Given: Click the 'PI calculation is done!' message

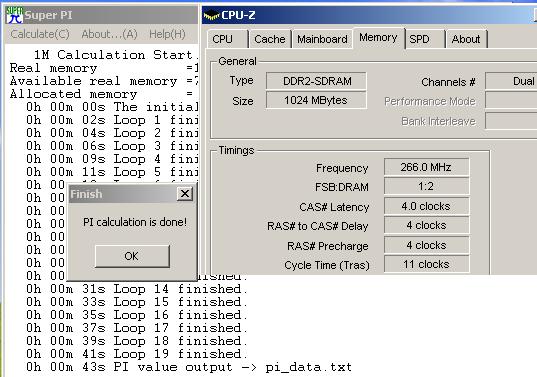Looking at the screenshot, I should click(x=135, y=222).
